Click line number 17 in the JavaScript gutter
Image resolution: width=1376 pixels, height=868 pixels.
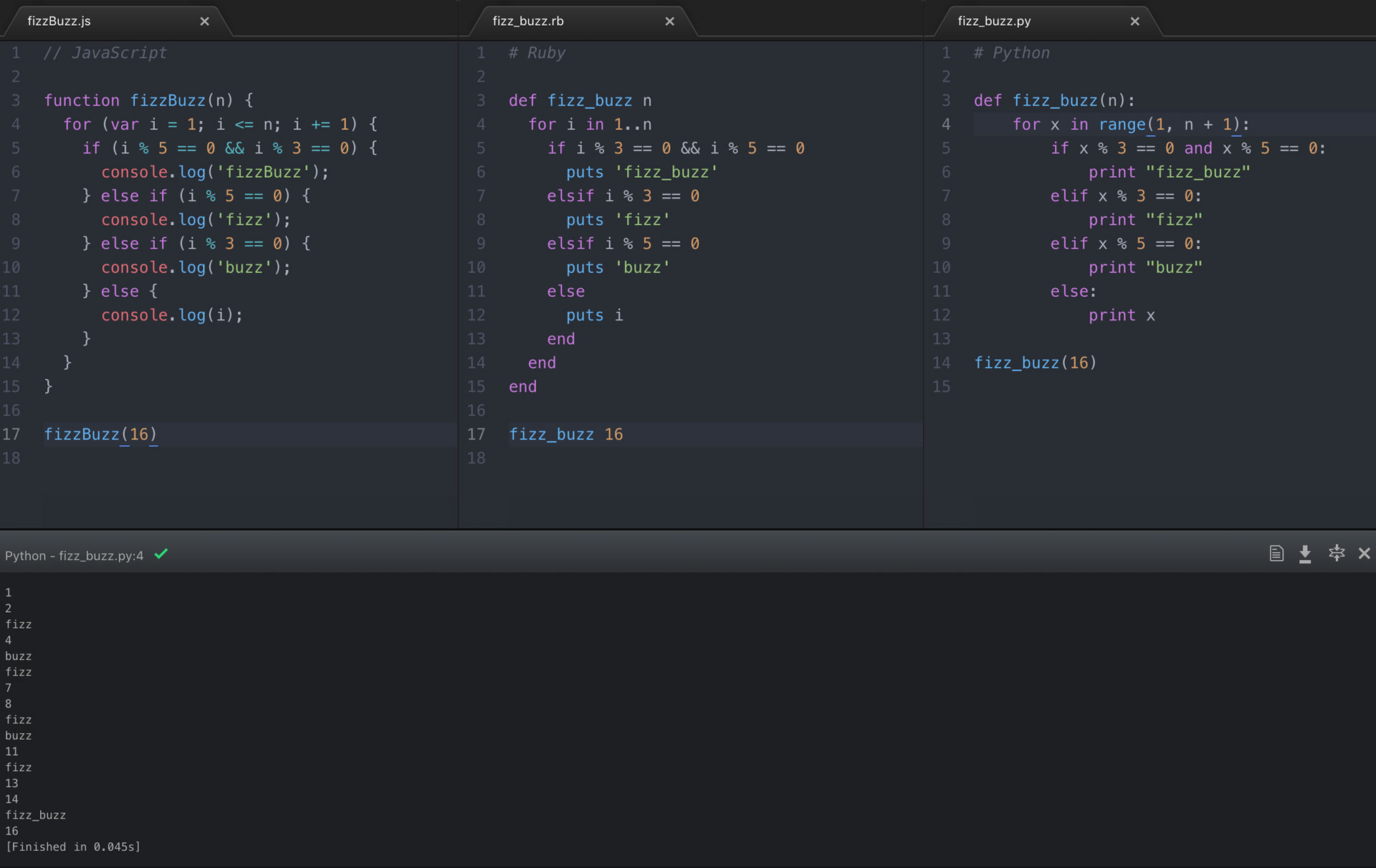point(11,434)
